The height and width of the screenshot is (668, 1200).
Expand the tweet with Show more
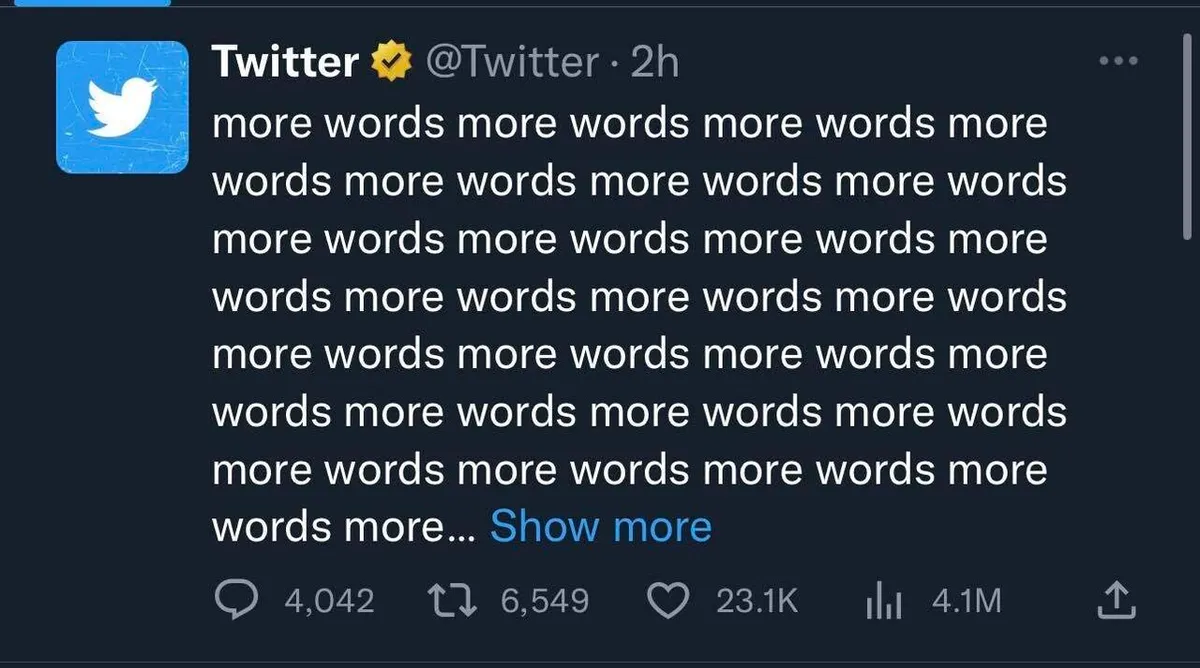click(x=600, y=526)
